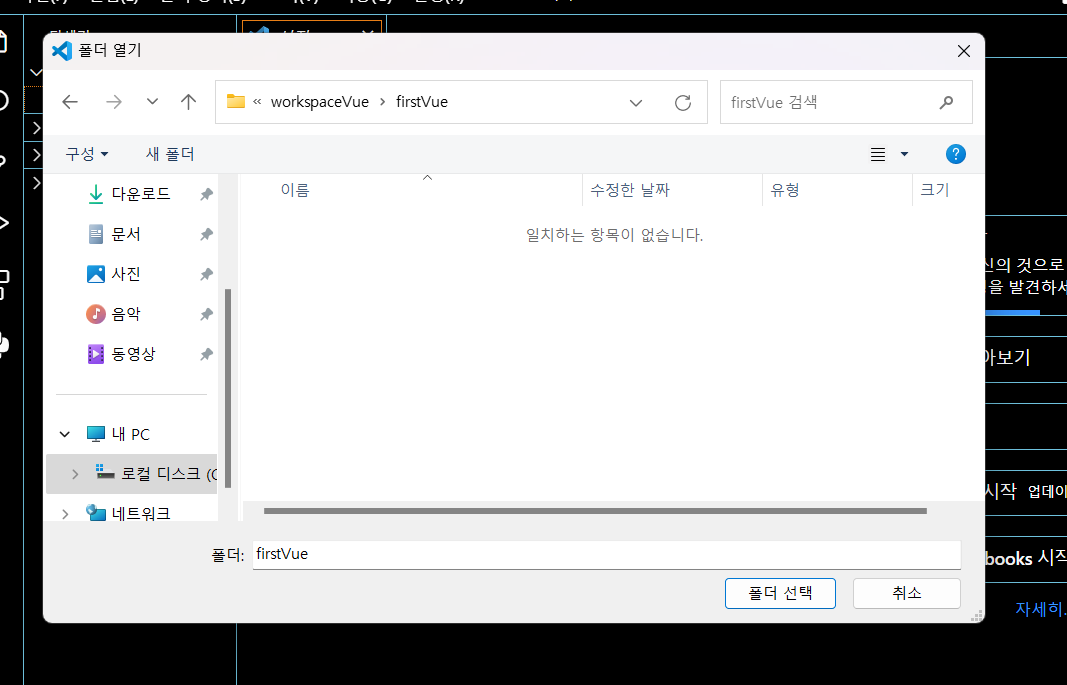1067x685 pixels.
Task: Click pin icon next to 사진
Action: [x=206, y=275]
